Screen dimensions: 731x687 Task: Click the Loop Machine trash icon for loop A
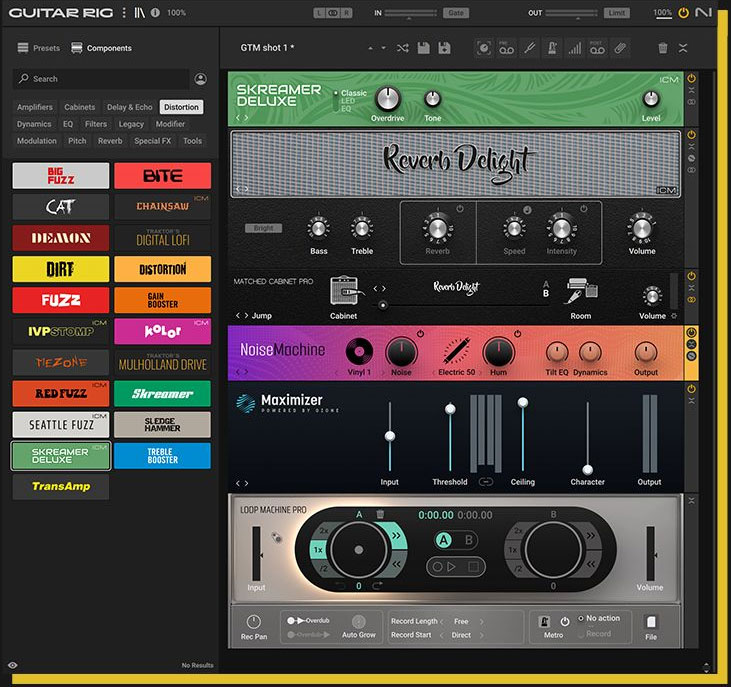click(x=380, y=514)
